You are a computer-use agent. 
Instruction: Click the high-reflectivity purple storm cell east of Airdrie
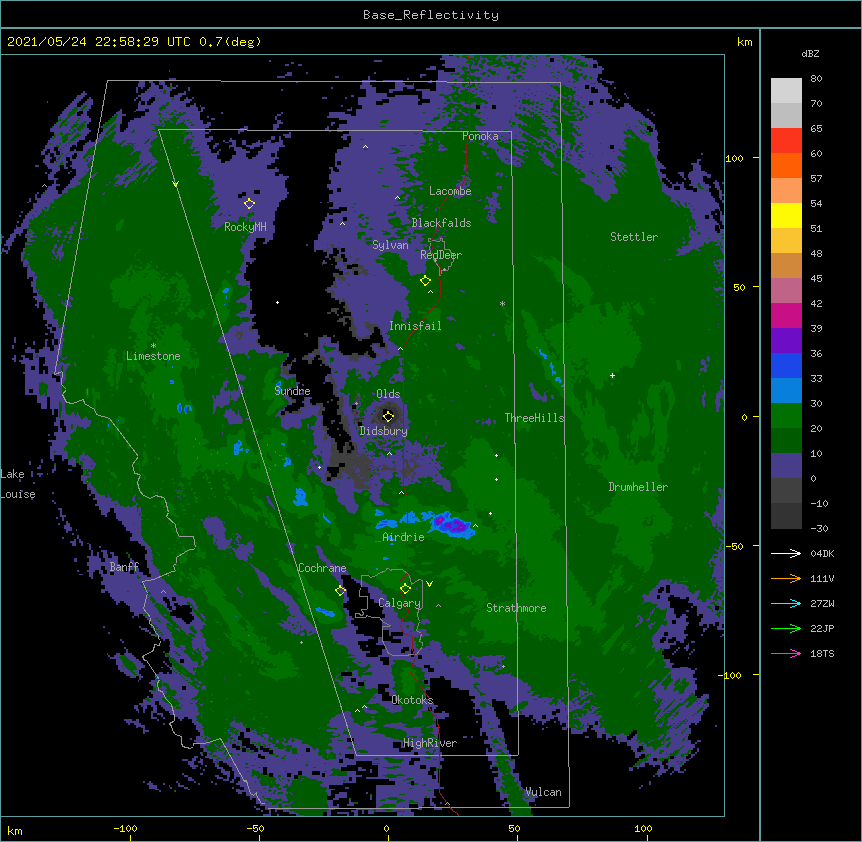(450, 523)
